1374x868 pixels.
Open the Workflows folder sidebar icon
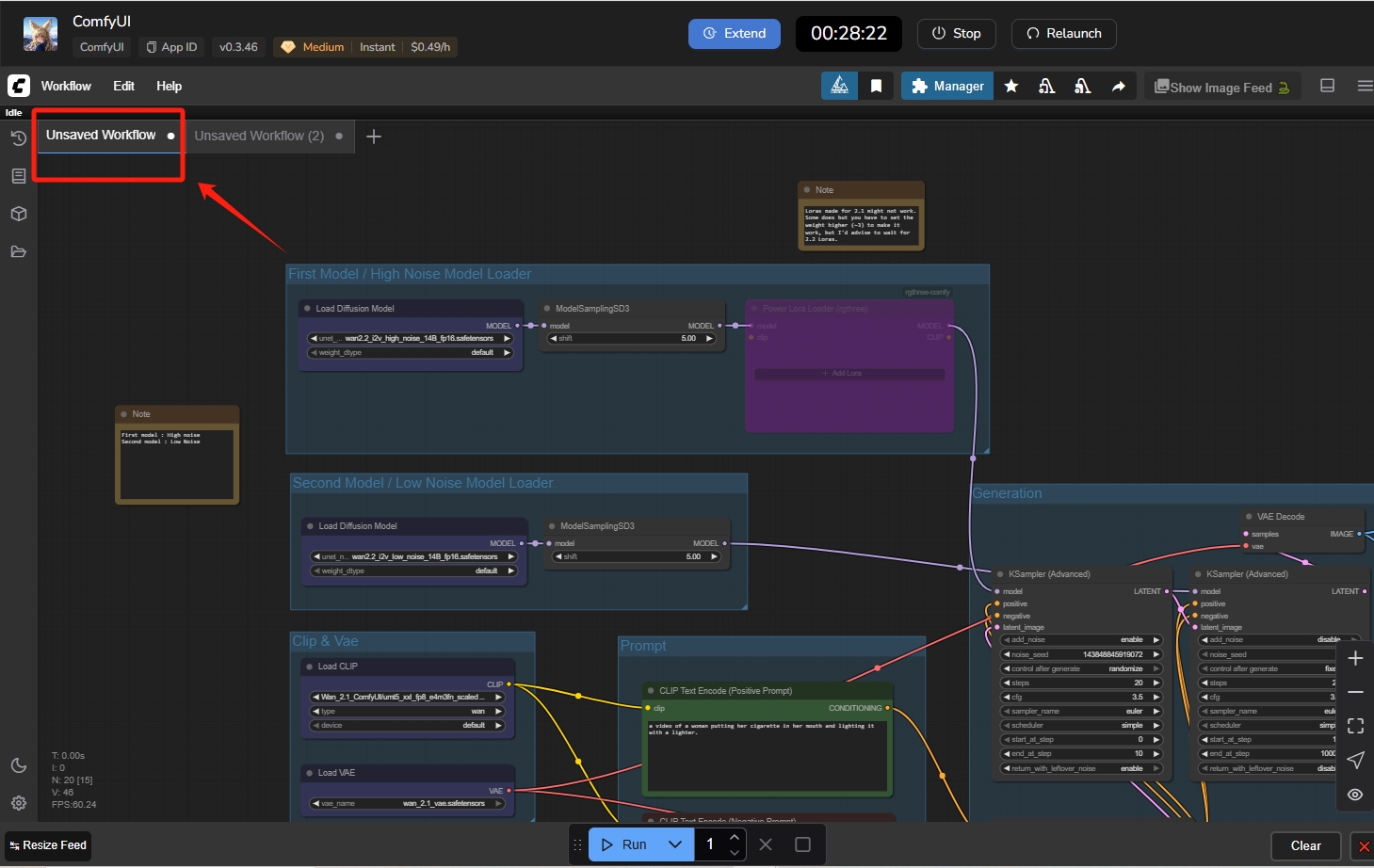coord(18,251)
